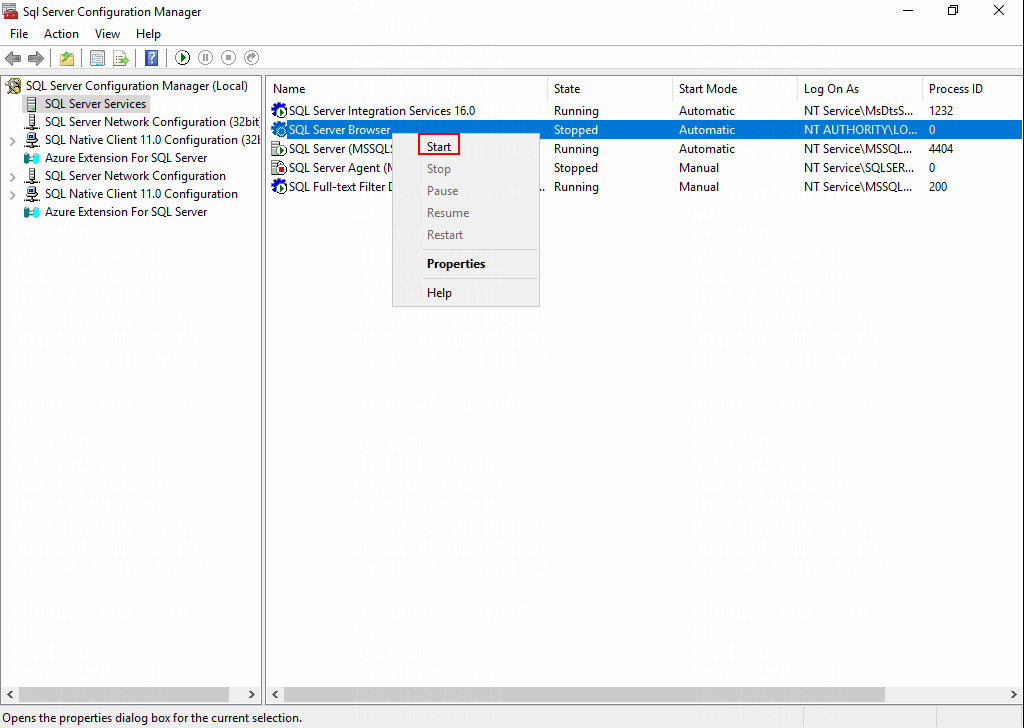The image size is (1024, 728).
Task: Click the Stop Service toolbar icon
Action: [x=228, y=58]
